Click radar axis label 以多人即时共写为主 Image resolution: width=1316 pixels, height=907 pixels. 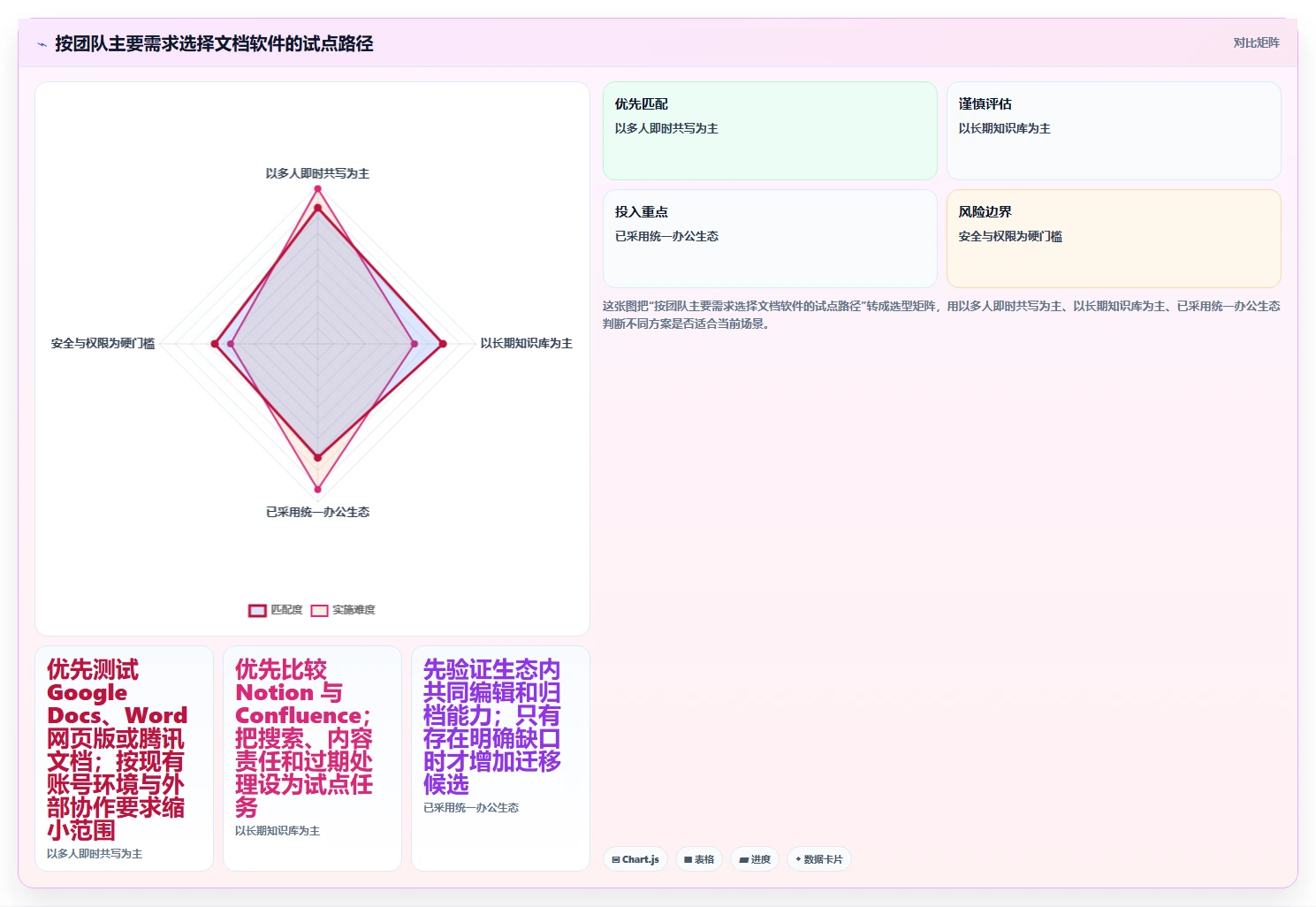[317, 173]
